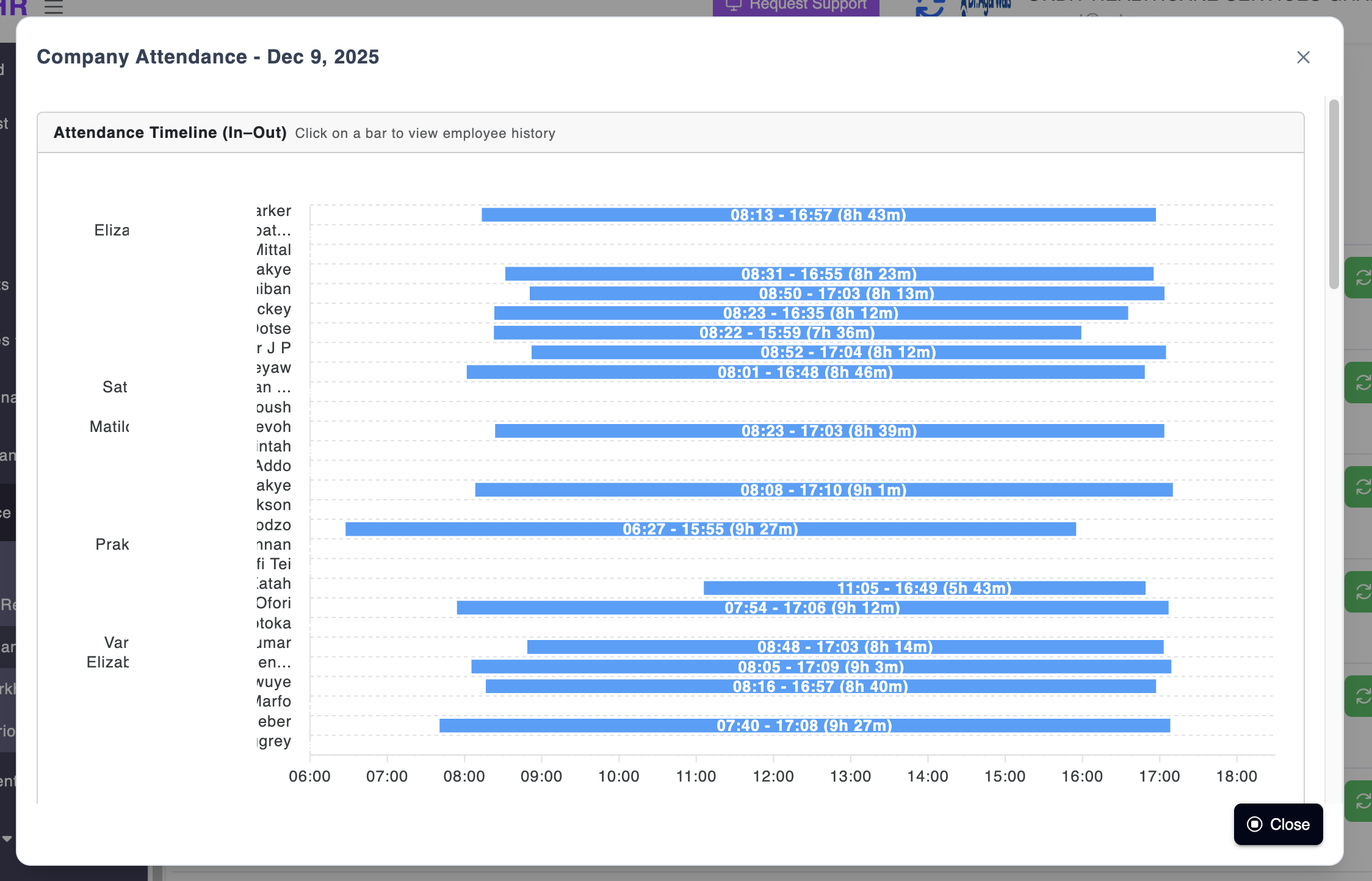This screenshot has height=881, width=1372.
Task: Select the 06:27 - 15:55 attendance bar
Action: click(x=710, y=529)
